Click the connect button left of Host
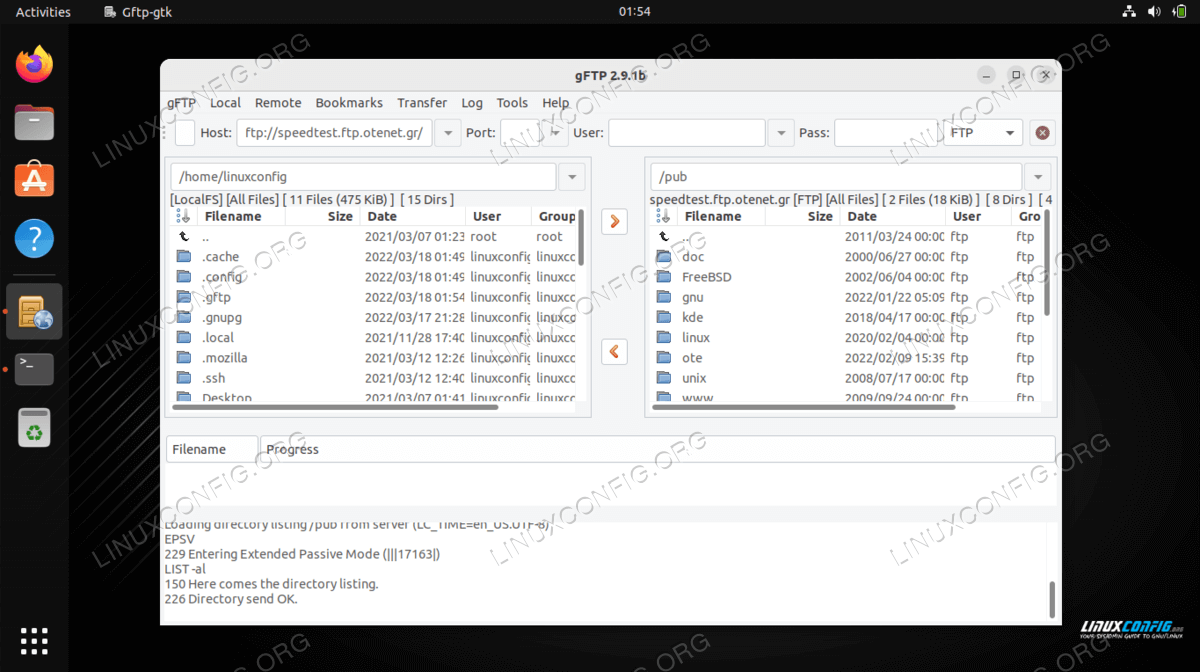This screenshot has height=672, width=1200. 185,132
